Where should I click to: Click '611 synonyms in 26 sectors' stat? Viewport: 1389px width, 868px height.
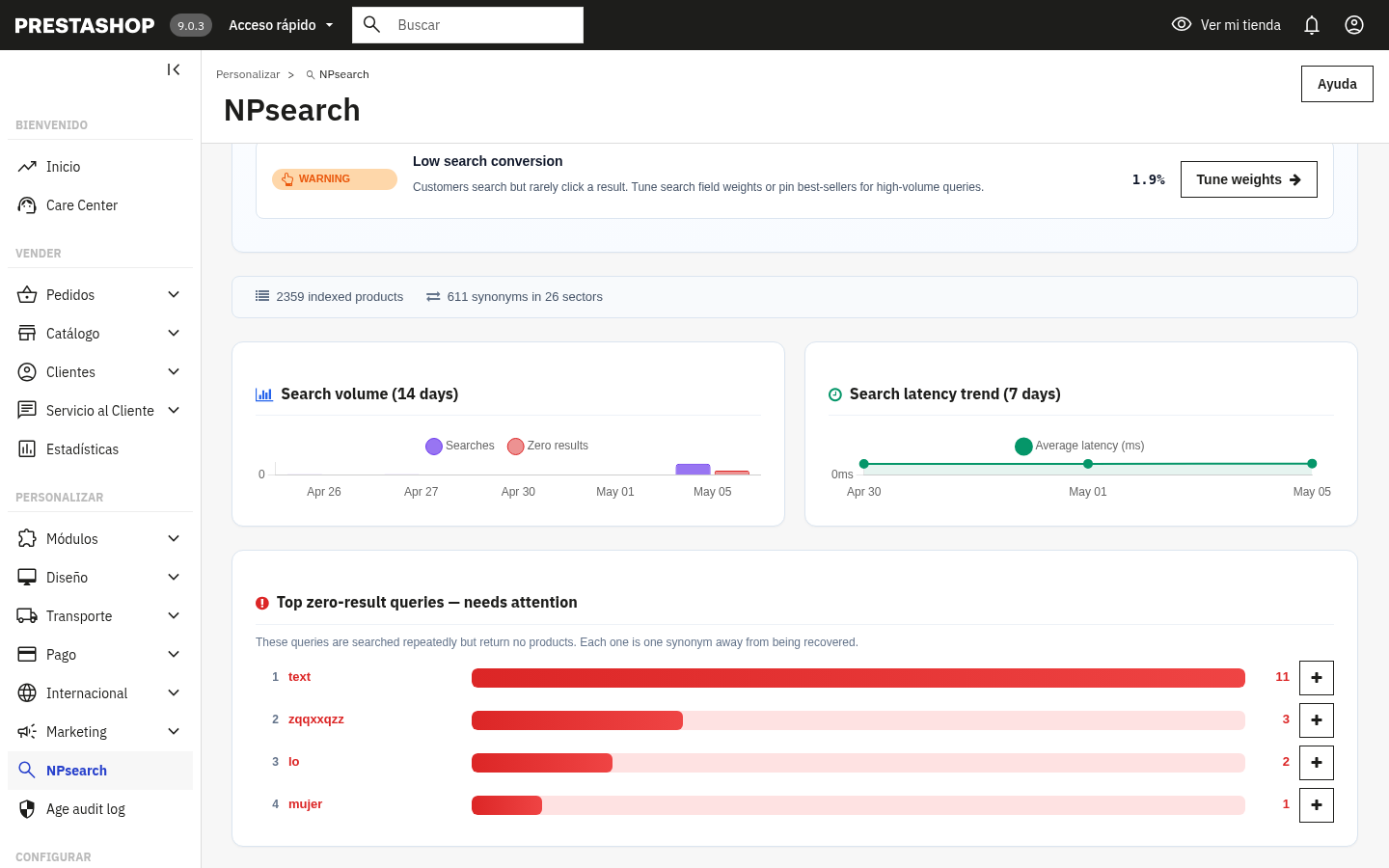[x=514, y=297]
